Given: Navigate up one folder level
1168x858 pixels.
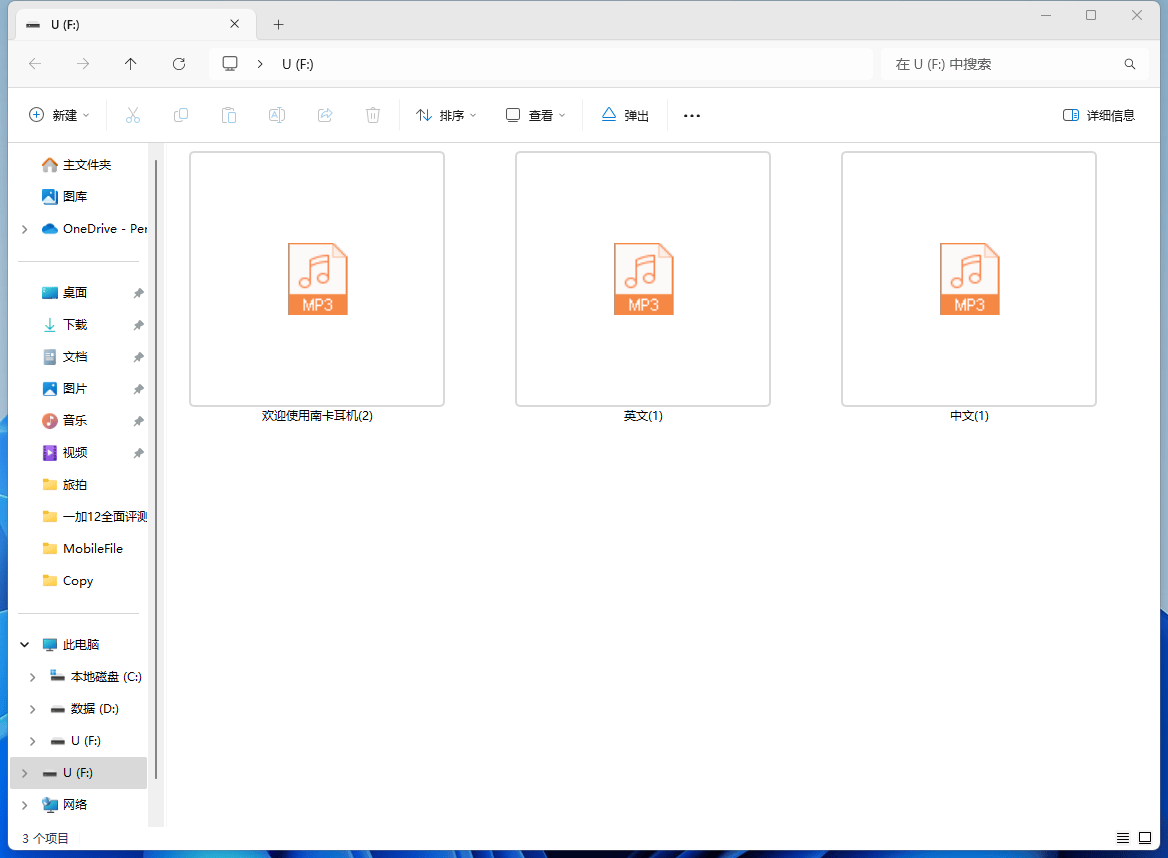Looking at the screenshot, I should [131, 63].
